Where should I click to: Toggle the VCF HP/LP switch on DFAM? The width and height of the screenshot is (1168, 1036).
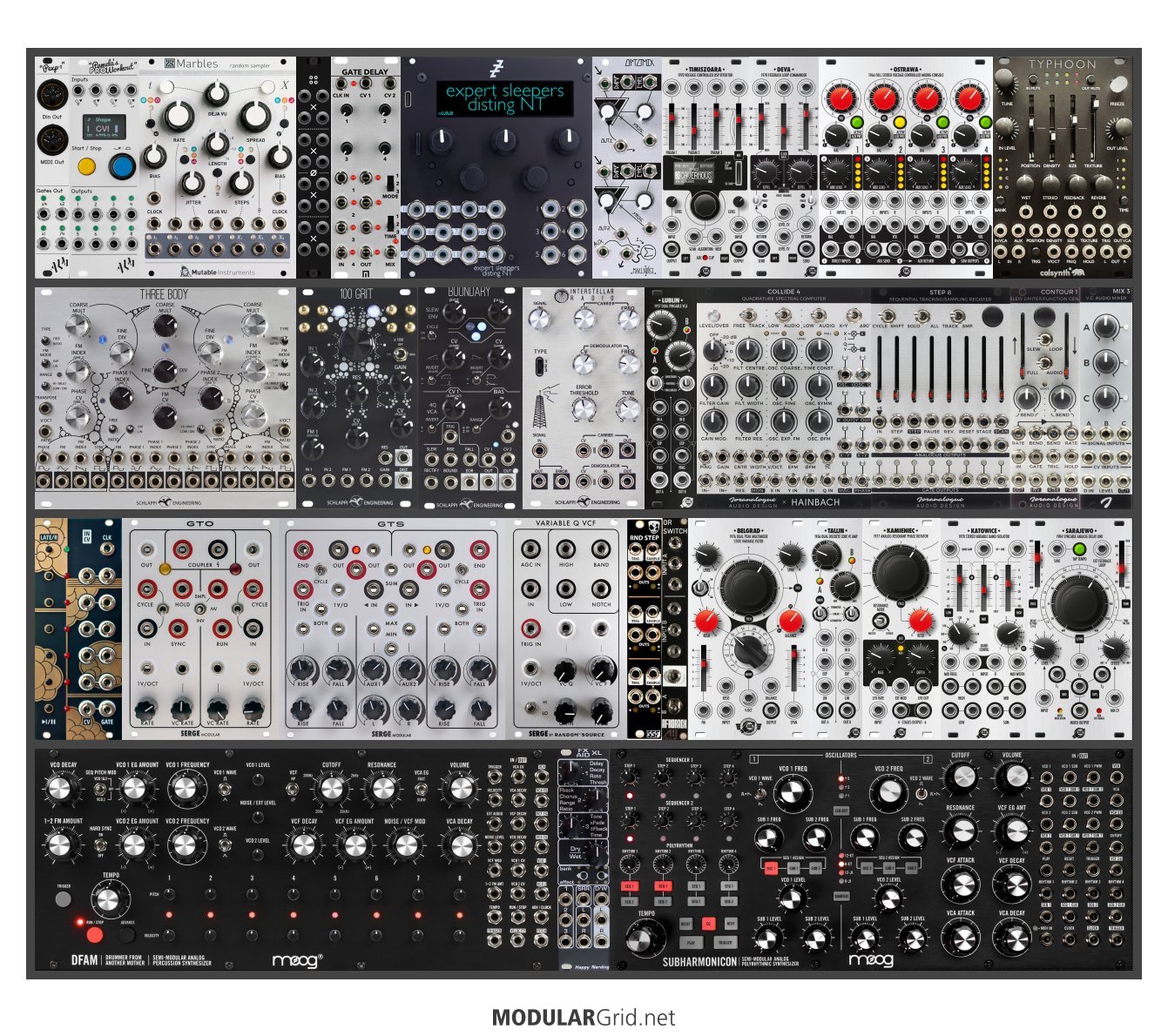pos(294,788)
